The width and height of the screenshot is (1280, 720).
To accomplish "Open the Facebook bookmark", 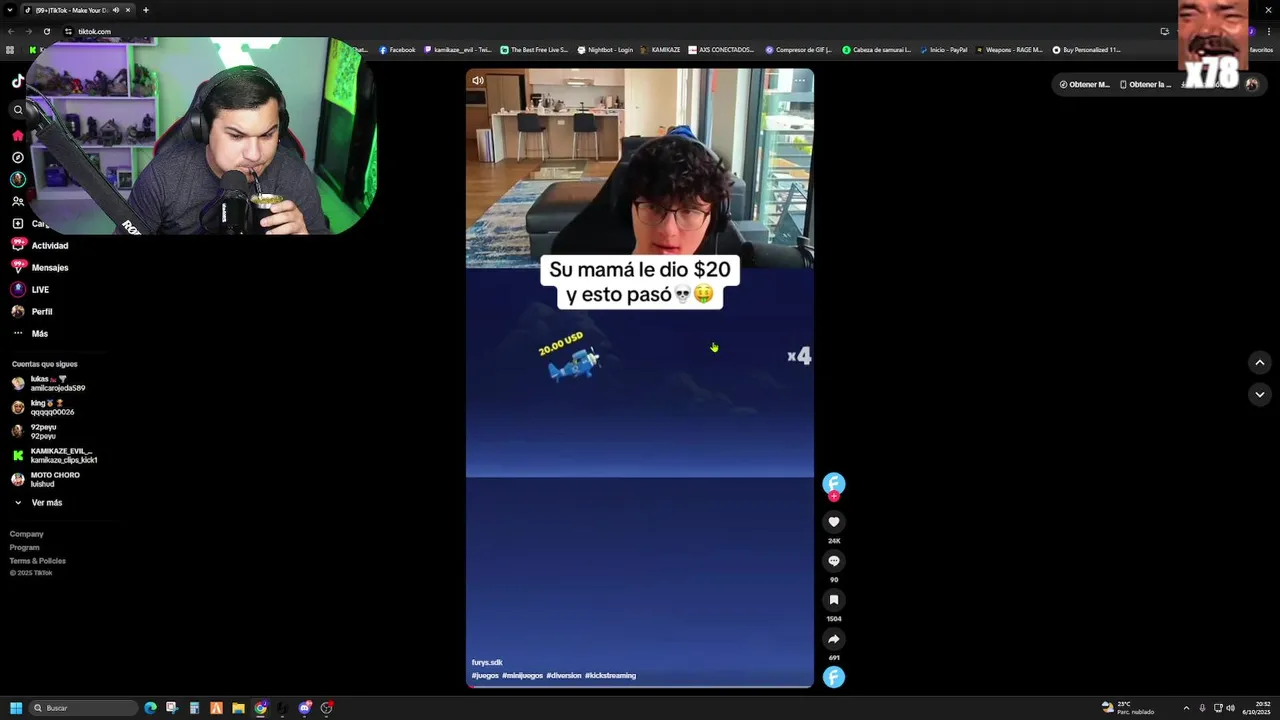I will pos(397,49).
